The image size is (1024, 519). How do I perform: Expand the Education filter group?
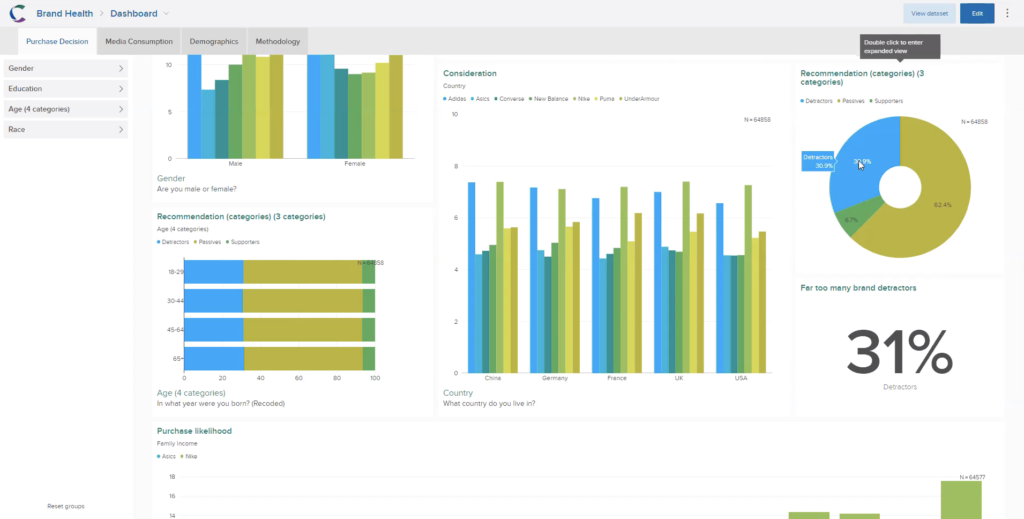coord(66,89)
